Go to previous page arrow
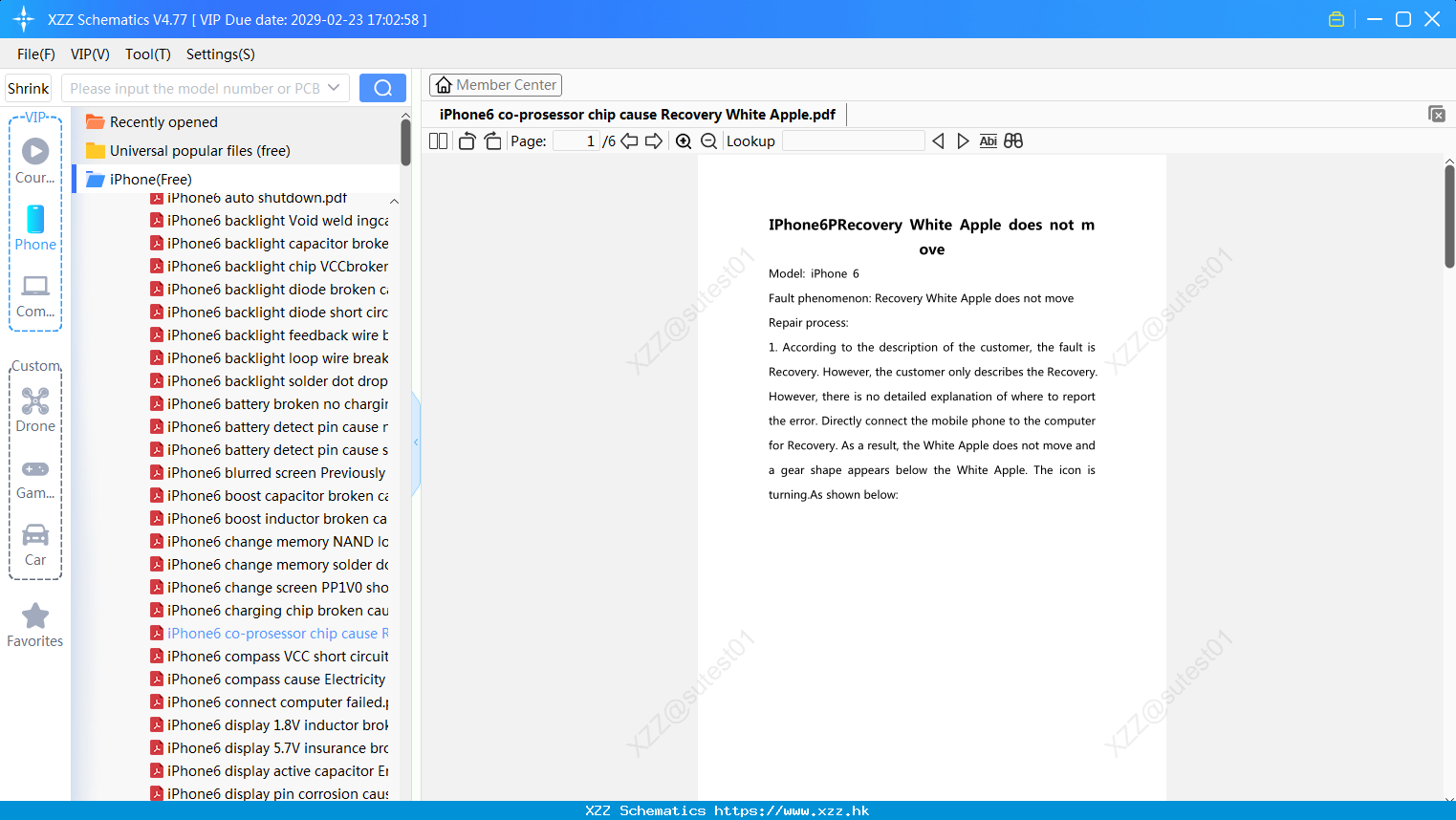 click(x=629, y=140)
